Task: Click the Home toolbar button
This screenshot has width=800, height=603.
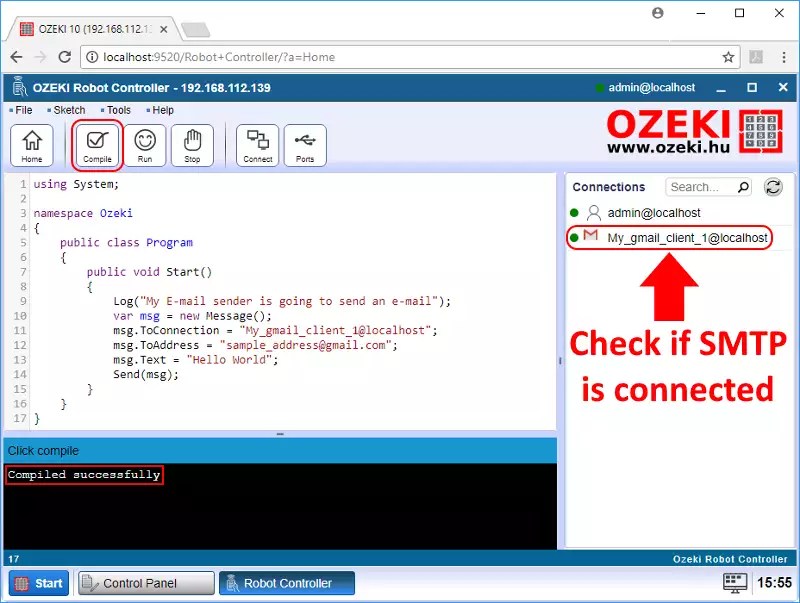Action: pos(32,145)
